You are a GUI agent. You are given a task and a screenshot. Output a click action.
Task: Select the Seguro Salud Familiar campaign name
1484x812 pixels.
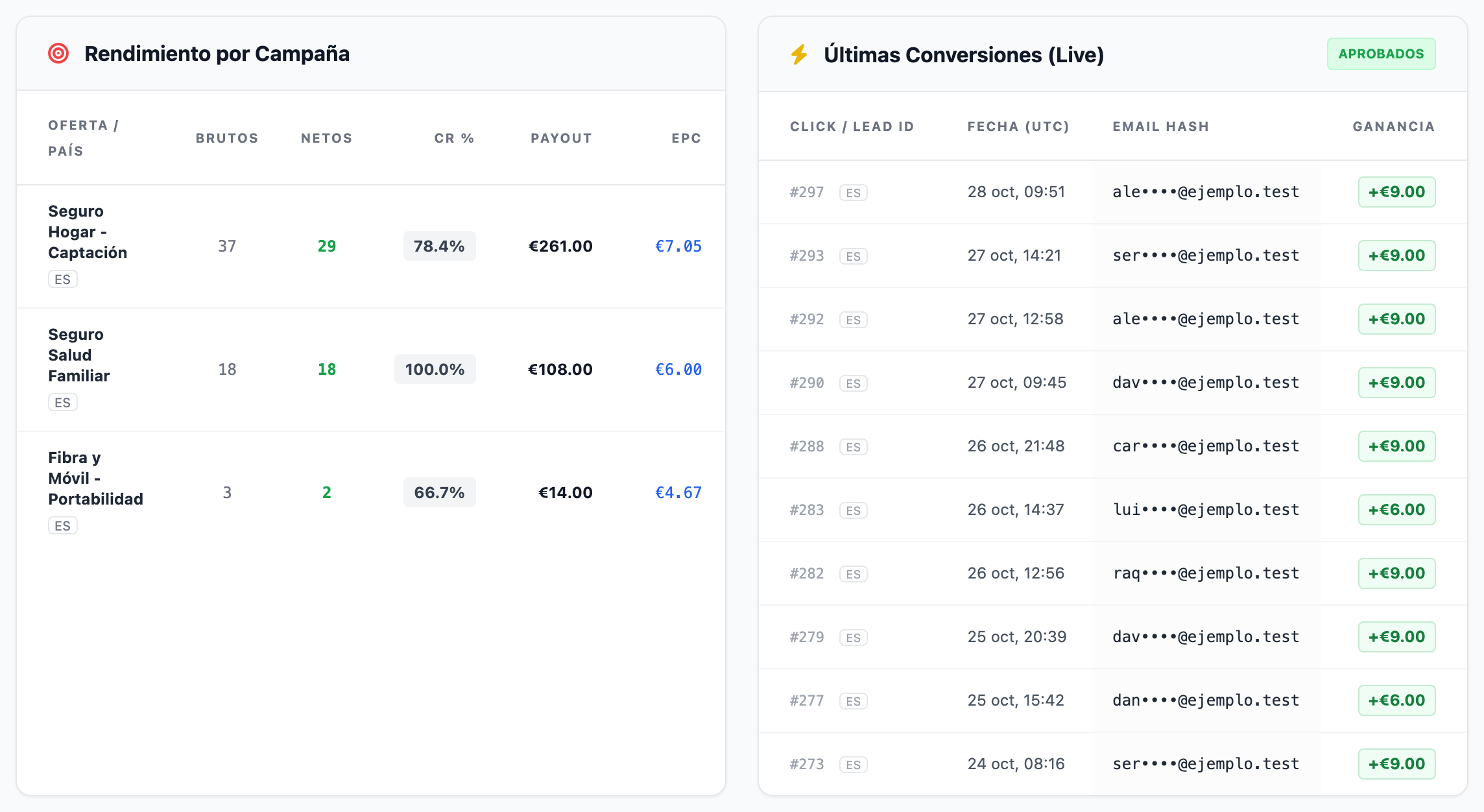tap(78, 355)
